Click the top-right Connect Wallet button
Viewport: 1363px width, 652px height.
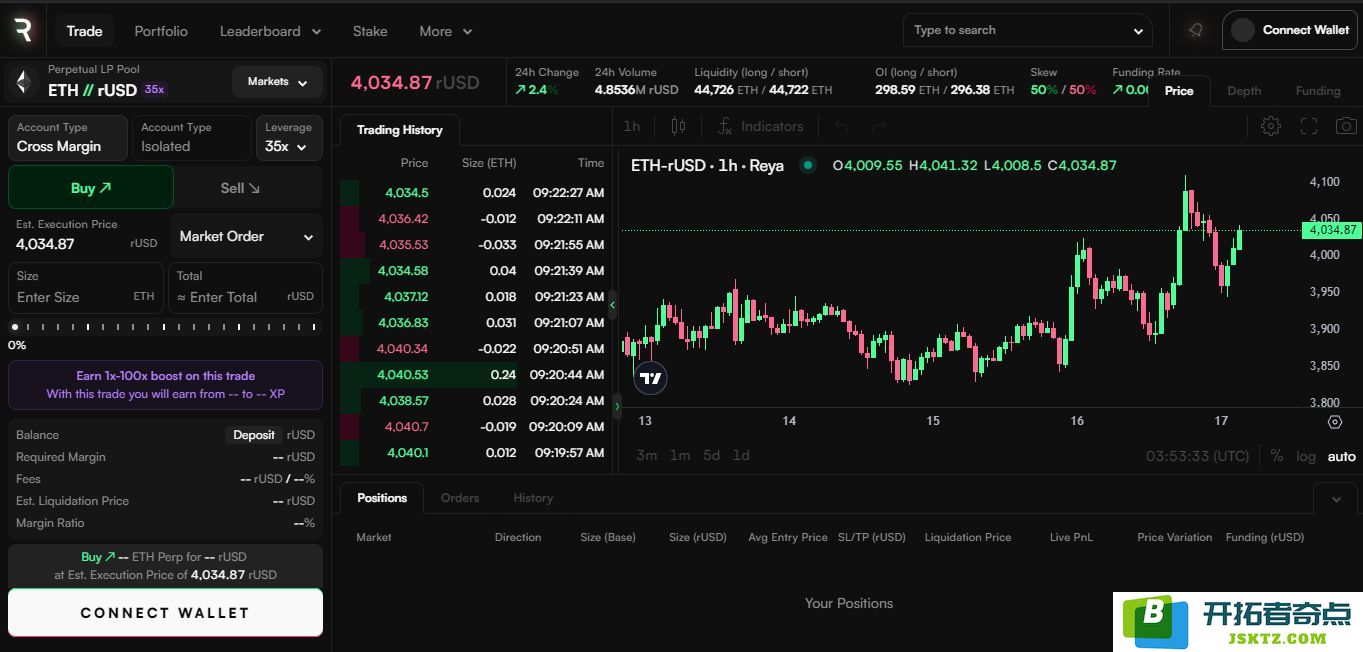pyautogui.click(x=1290, y=30)
